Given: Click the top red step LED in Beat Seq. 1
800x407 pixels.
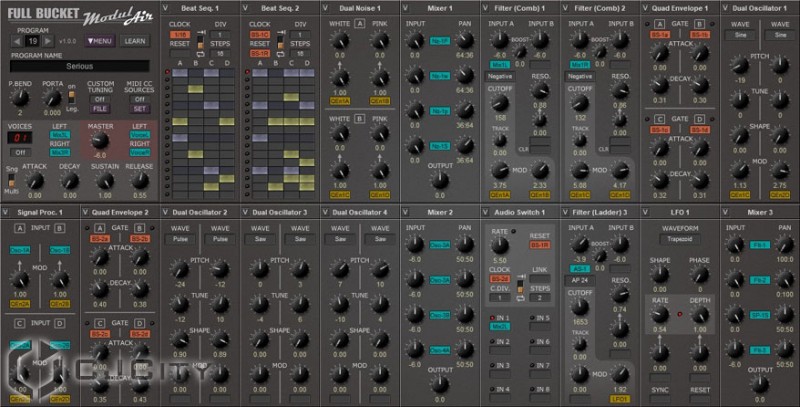Looking at the screenshot, I should pos(167,72).
